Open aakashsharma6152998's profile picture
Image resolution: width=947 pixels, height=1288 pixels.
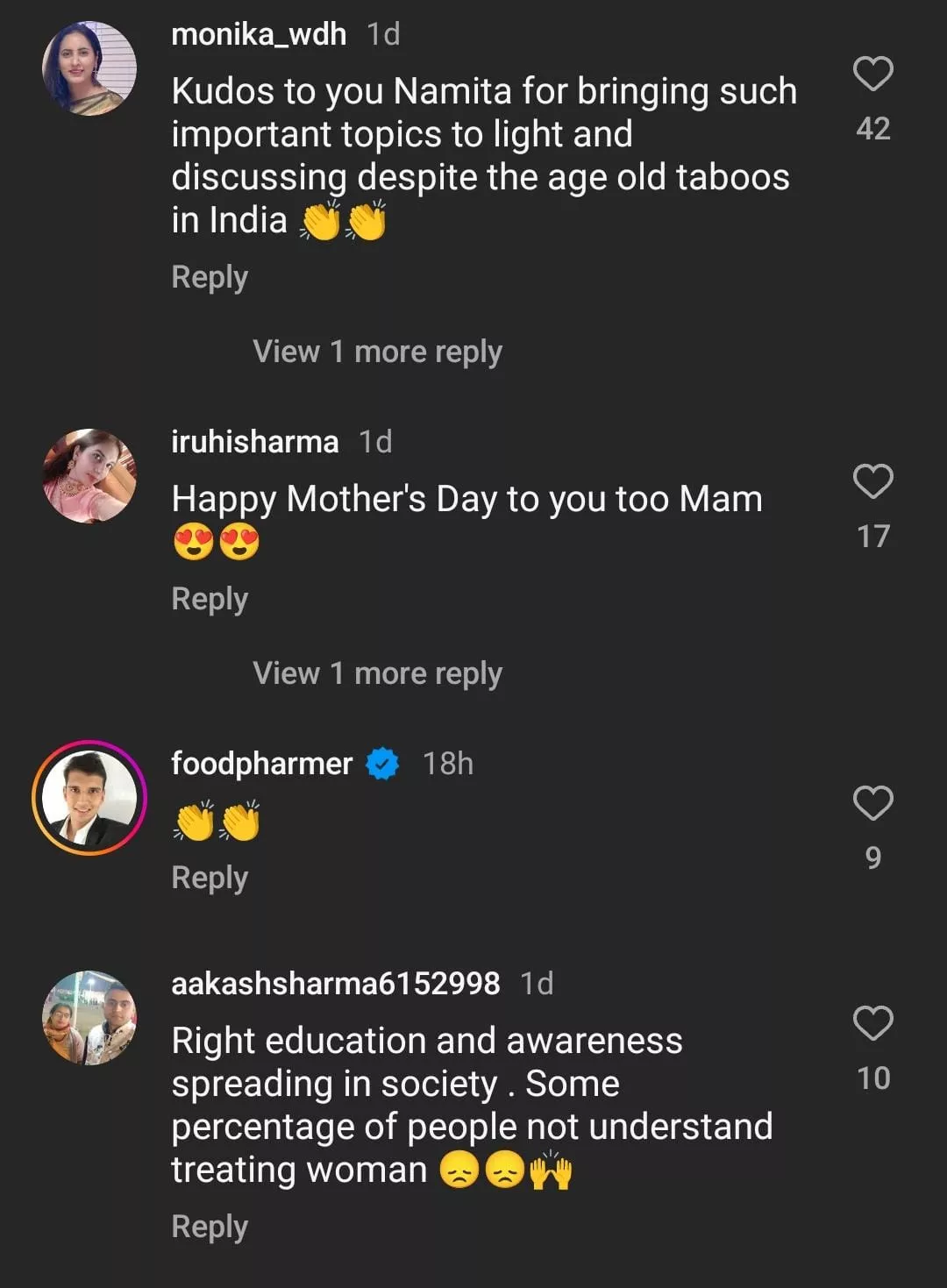89,1018
